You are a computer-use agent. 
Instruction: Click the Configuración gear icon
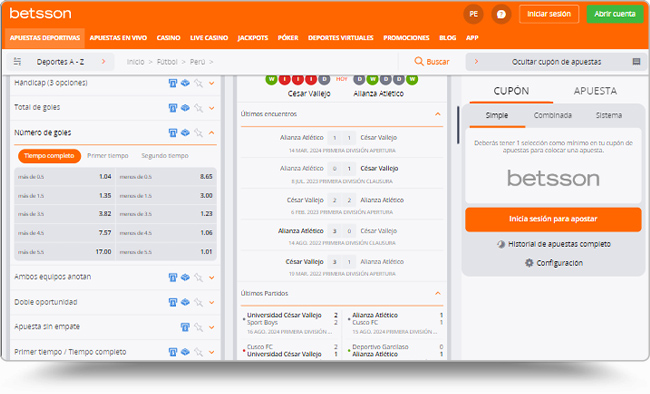click(529, 263)
